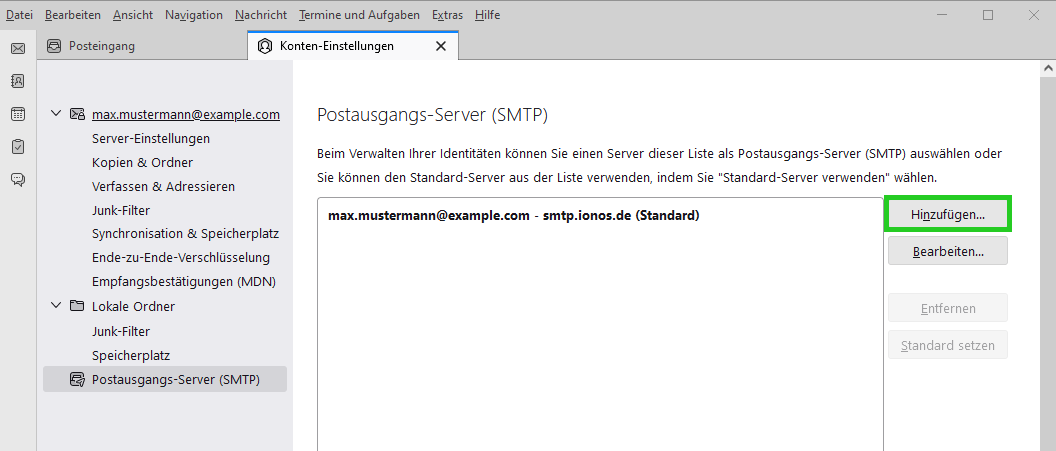This screenshot has width=1056, height=451.
Task: Open Verfassen & Adressieren settings
Action: point(163,186)
